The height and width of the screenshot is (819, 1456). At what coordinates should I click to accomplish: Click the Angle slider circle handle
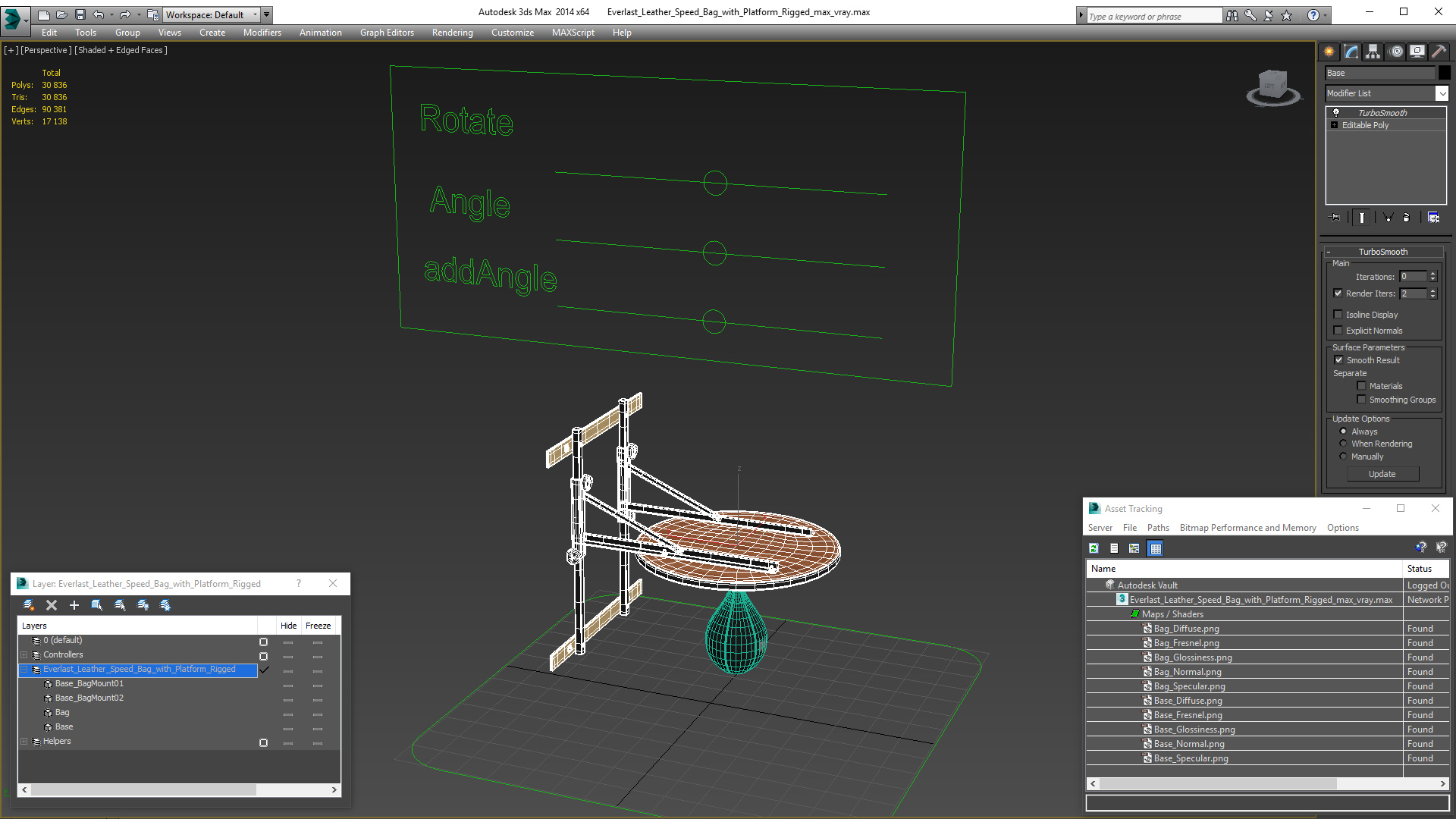pyautogui.click(x=714, y=253)
